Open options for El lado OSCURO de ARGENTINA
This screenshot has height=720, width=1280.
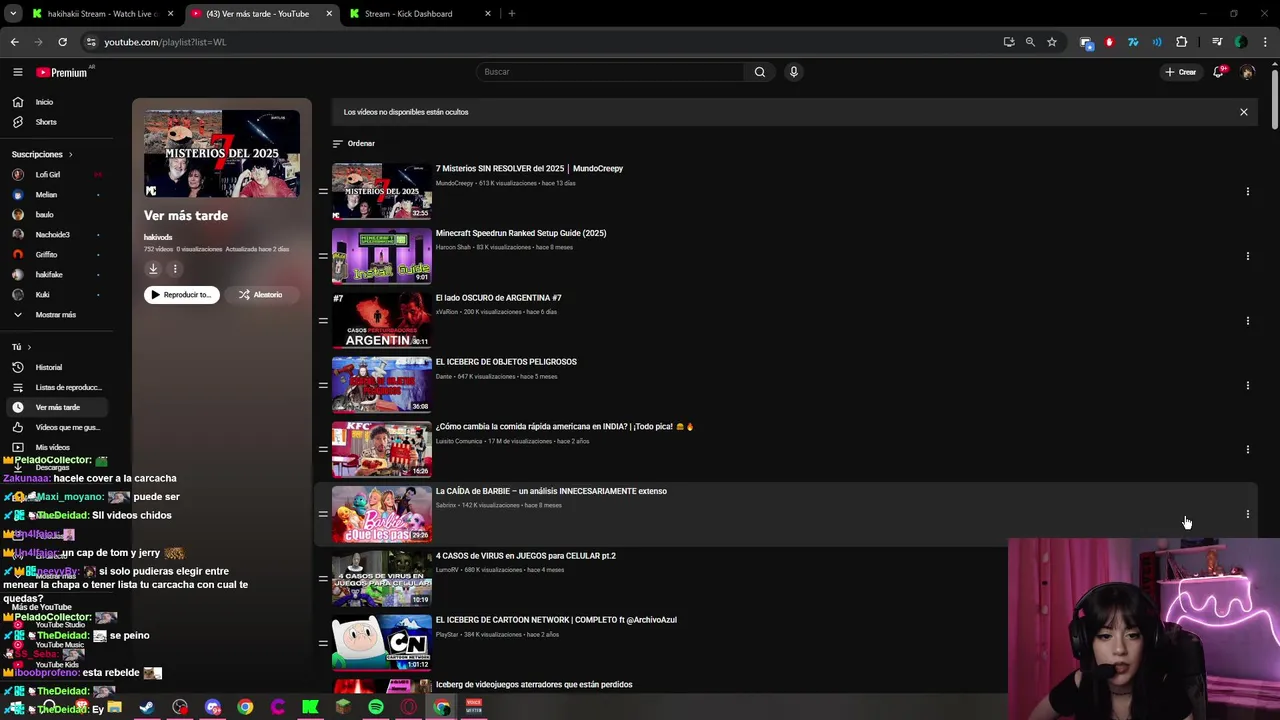1247,321
